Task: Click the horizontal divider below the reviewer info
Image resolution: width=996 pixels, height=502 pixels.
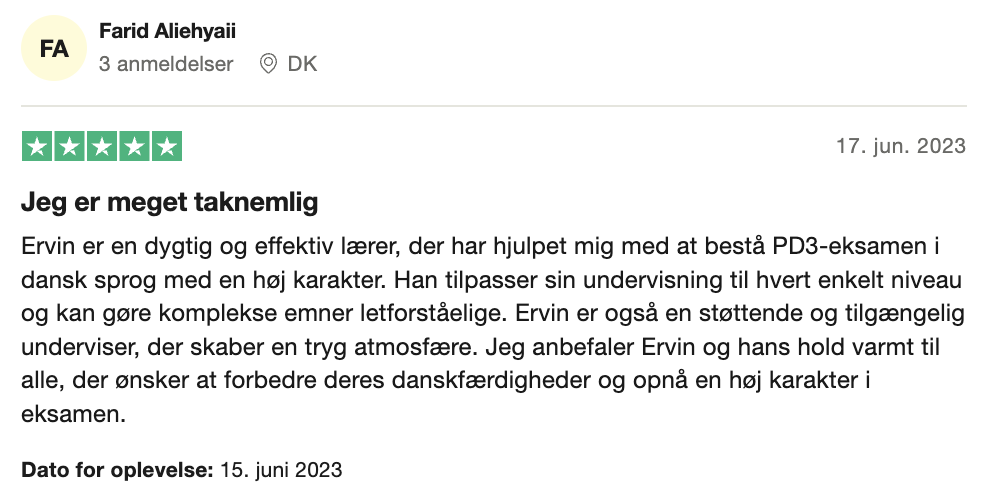Action: (494, 105)
